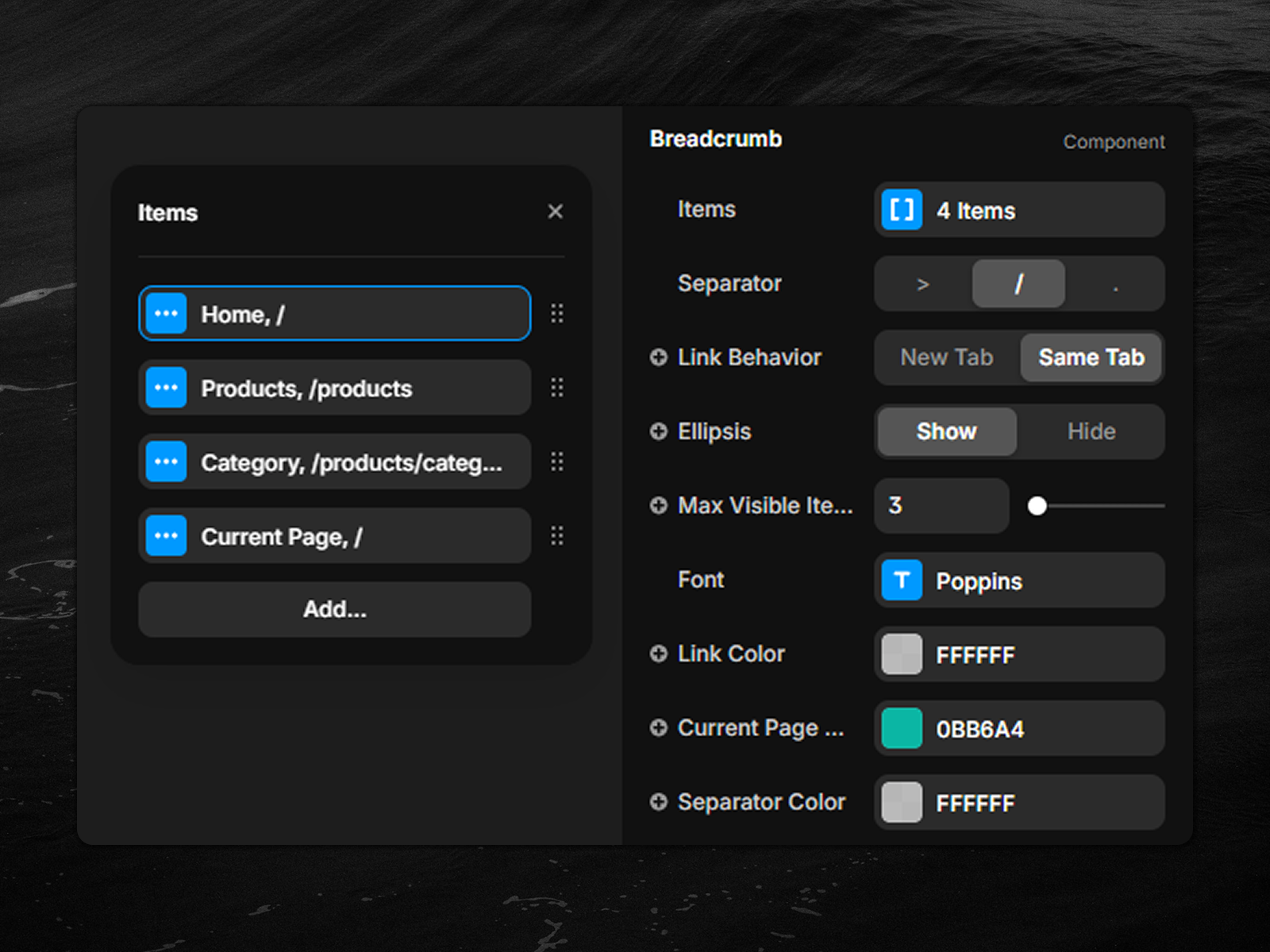Click the drag handle beside Current Page item

pyautogui.click(x=557, y=536)
